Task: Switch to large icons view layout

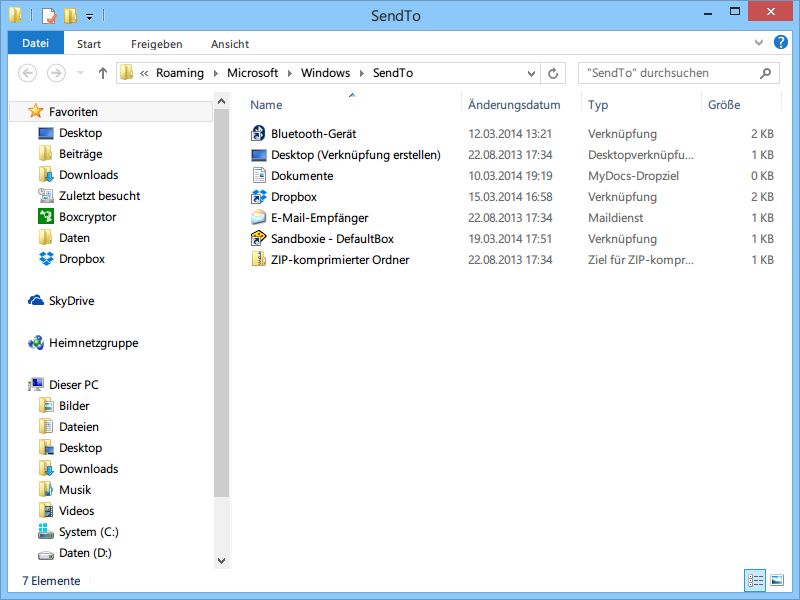Action: pyautogui.click(x=777, y=580)
